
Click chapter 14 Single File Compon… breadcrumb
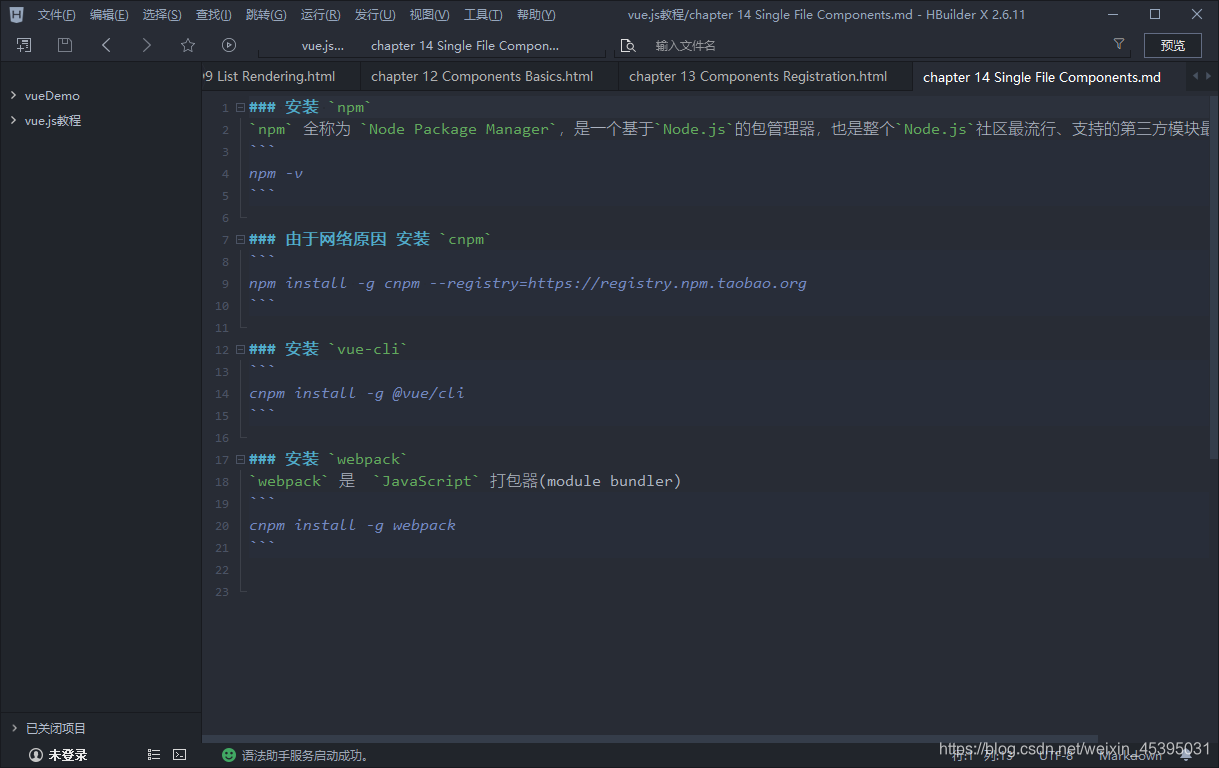coord(465,46)
